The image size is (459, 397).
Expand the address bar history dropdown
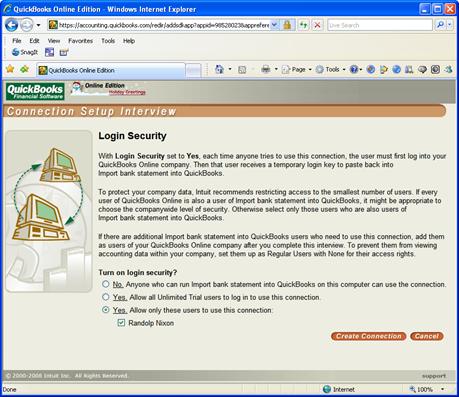point(274,25)
